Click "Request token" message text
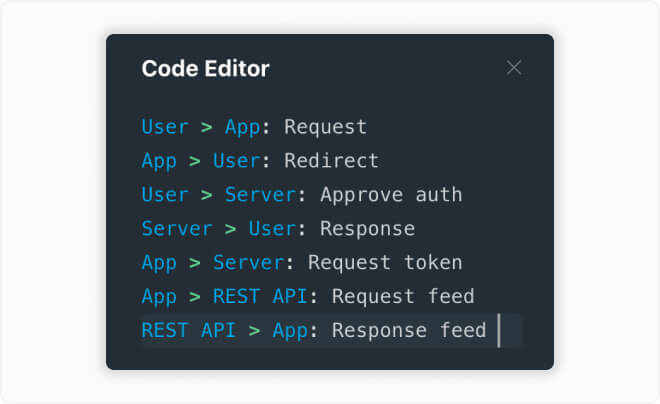This screenshot has height=404, width=660. pos(385,263)
